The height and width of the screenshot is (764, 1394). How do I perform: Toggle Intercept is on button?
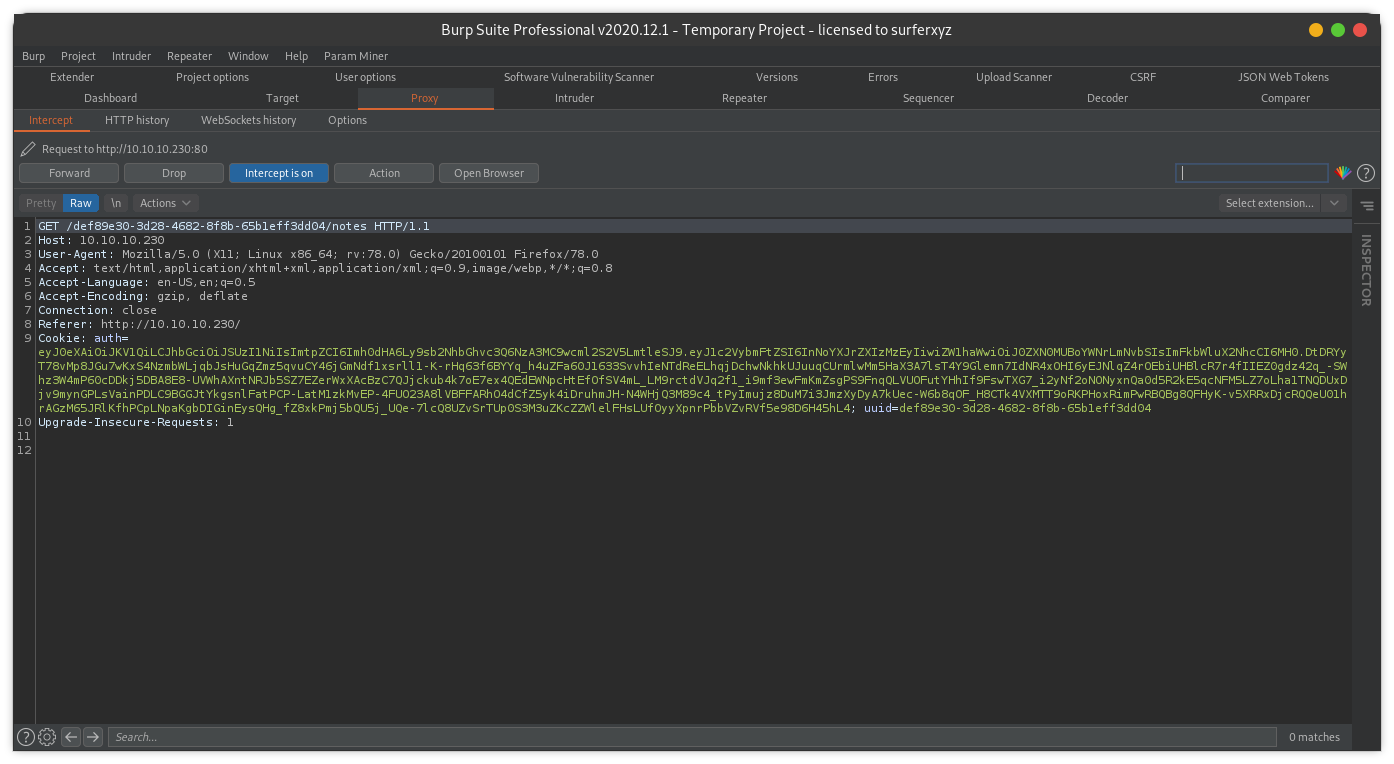pyautogui.click(x=279, y=173)
